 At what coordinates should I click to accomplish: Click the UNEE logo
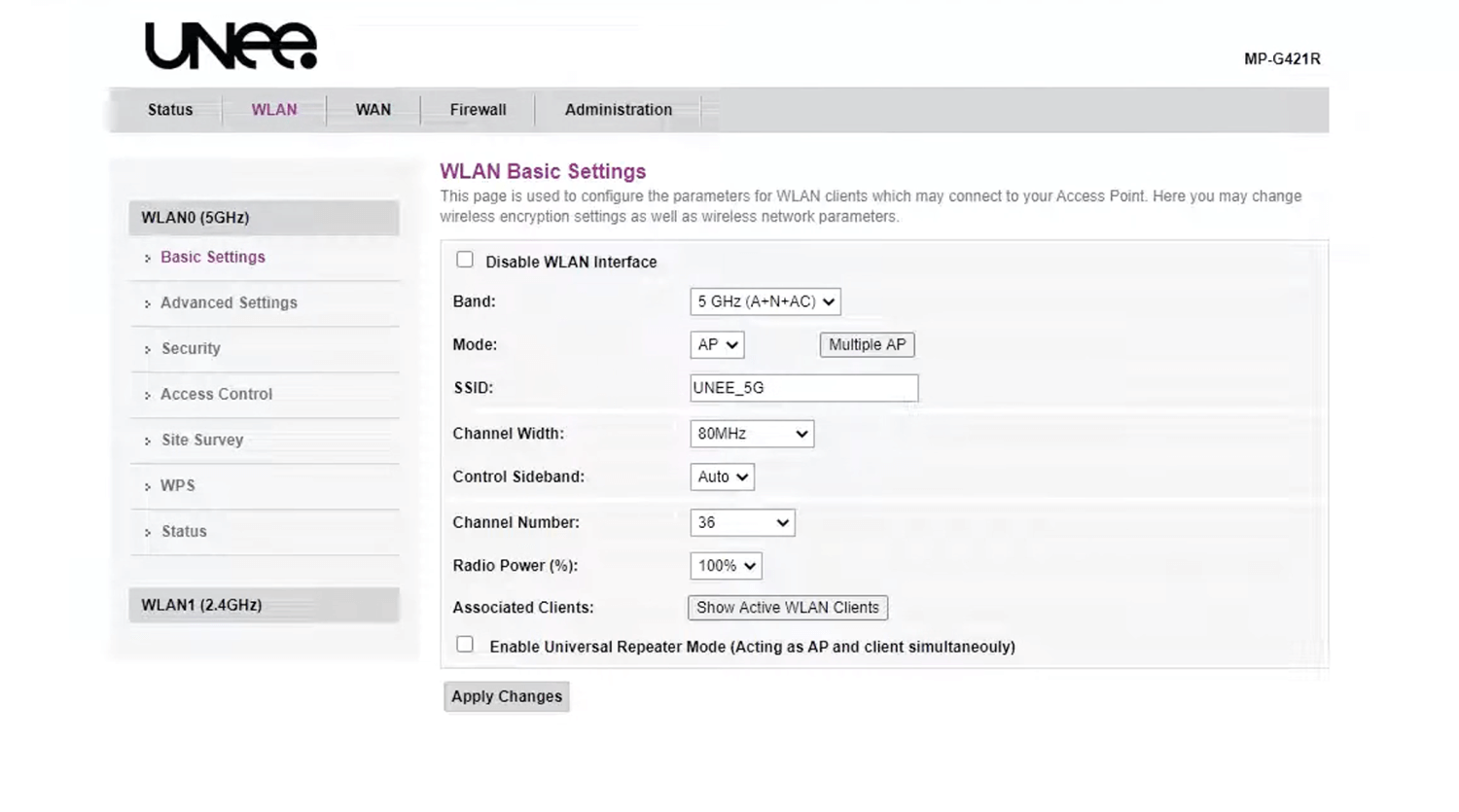pyautogui.click(x=231, y=46)
